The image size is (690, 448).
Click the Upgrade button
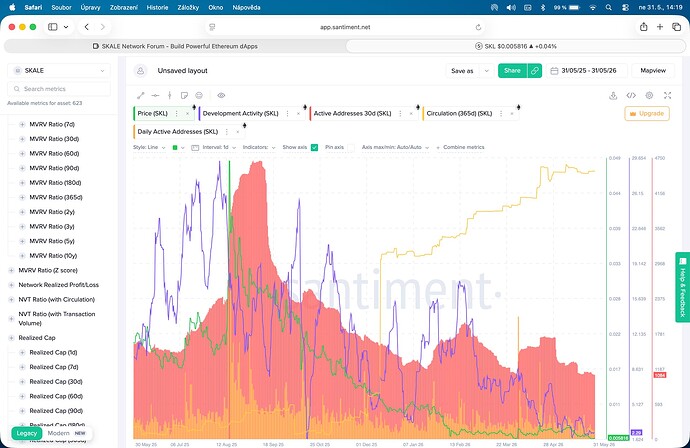pyautogui.click(x=647, y=114)
